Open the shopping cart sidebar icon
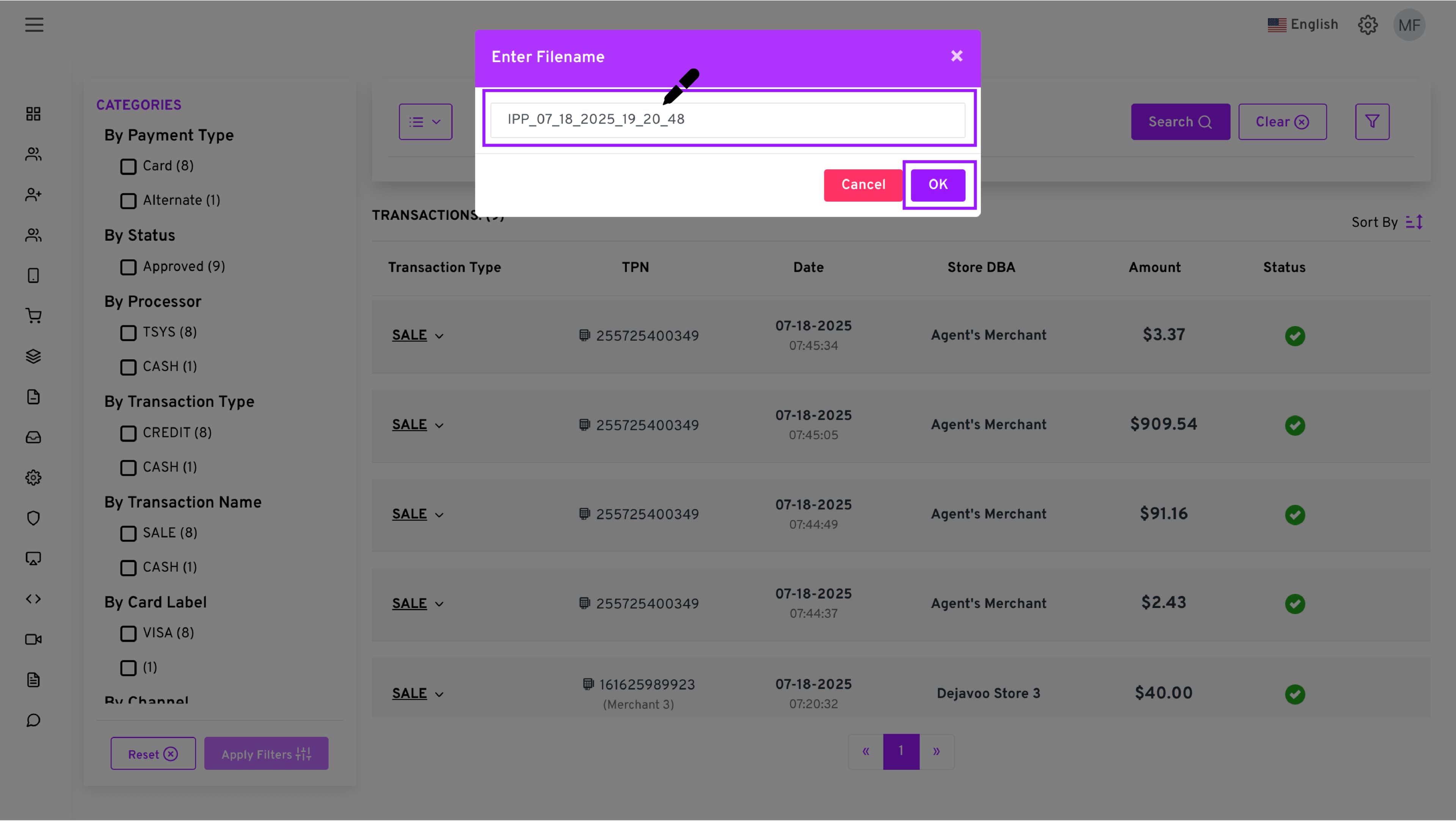This screenshot has height=821, width=1456. 33,316
